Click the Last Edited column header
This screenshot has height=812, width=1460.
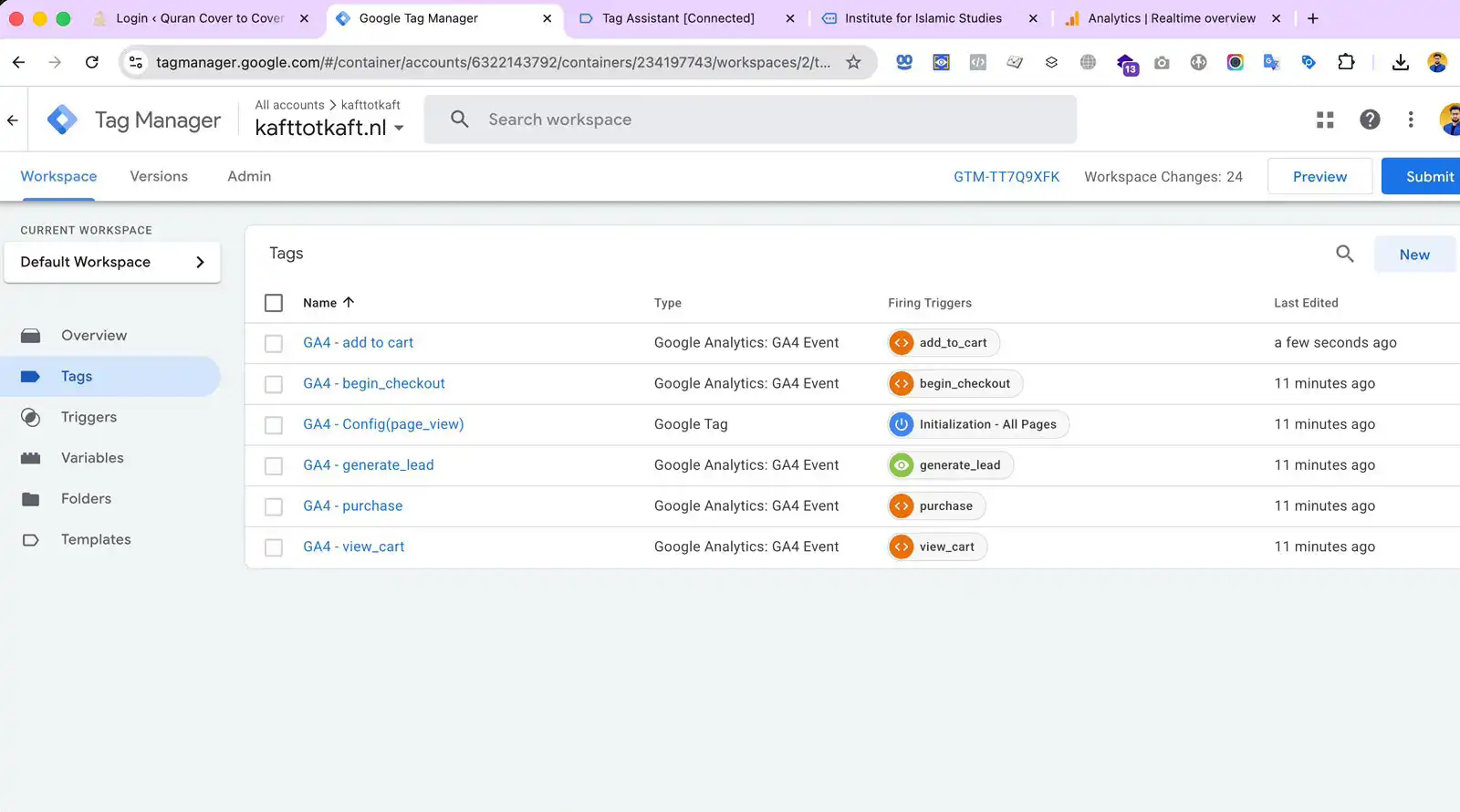click(1306, 303)
